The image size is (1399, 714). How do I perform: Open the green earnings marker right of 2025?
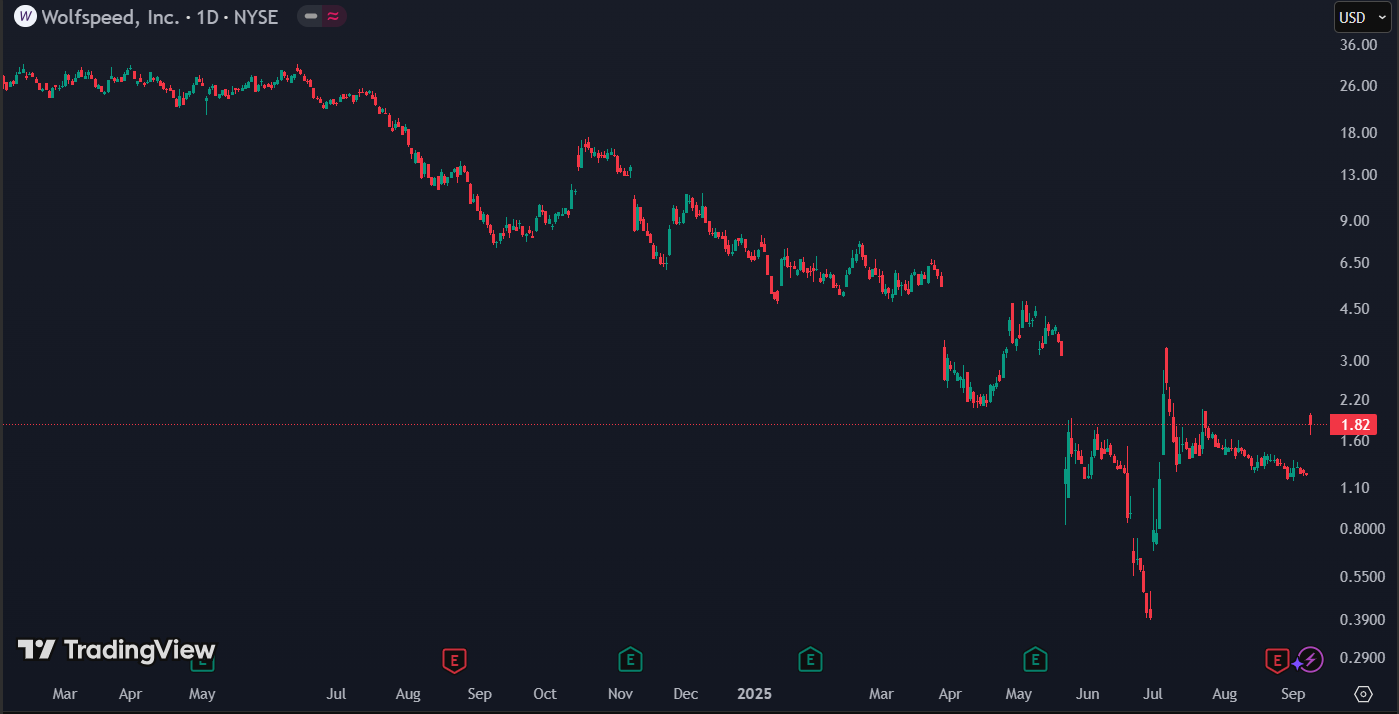coord(810,660)
